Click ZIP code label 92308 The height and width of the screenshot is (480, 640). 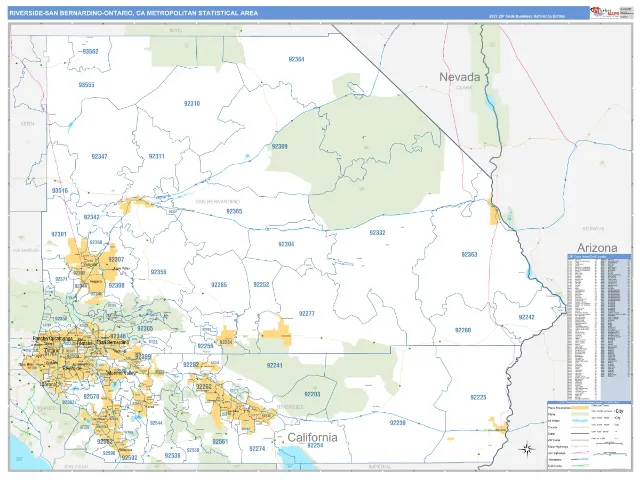click(x=116, y=285)
